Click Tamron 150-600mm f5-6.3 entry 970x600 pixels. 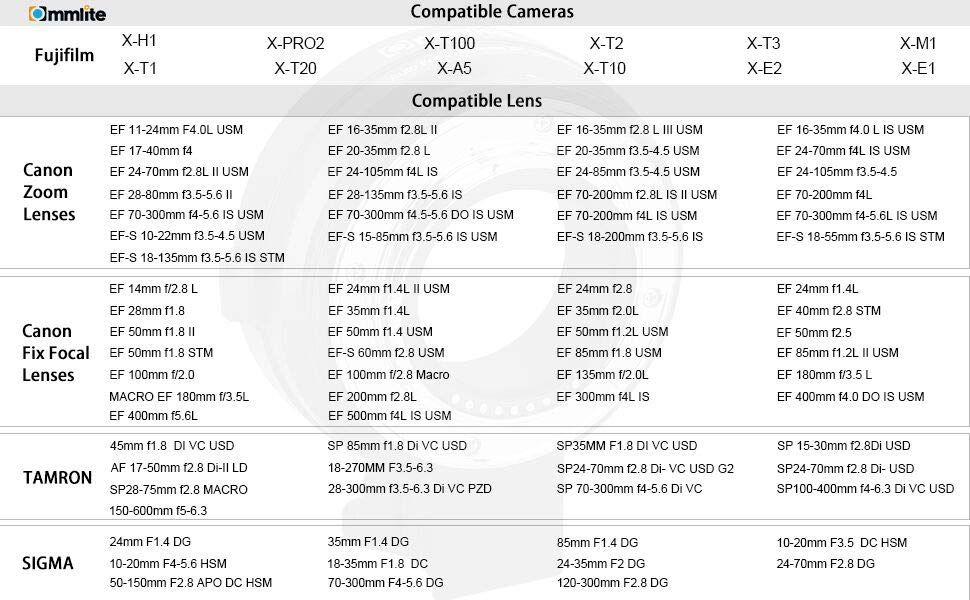pyautogui.click(x=158, y=511)
